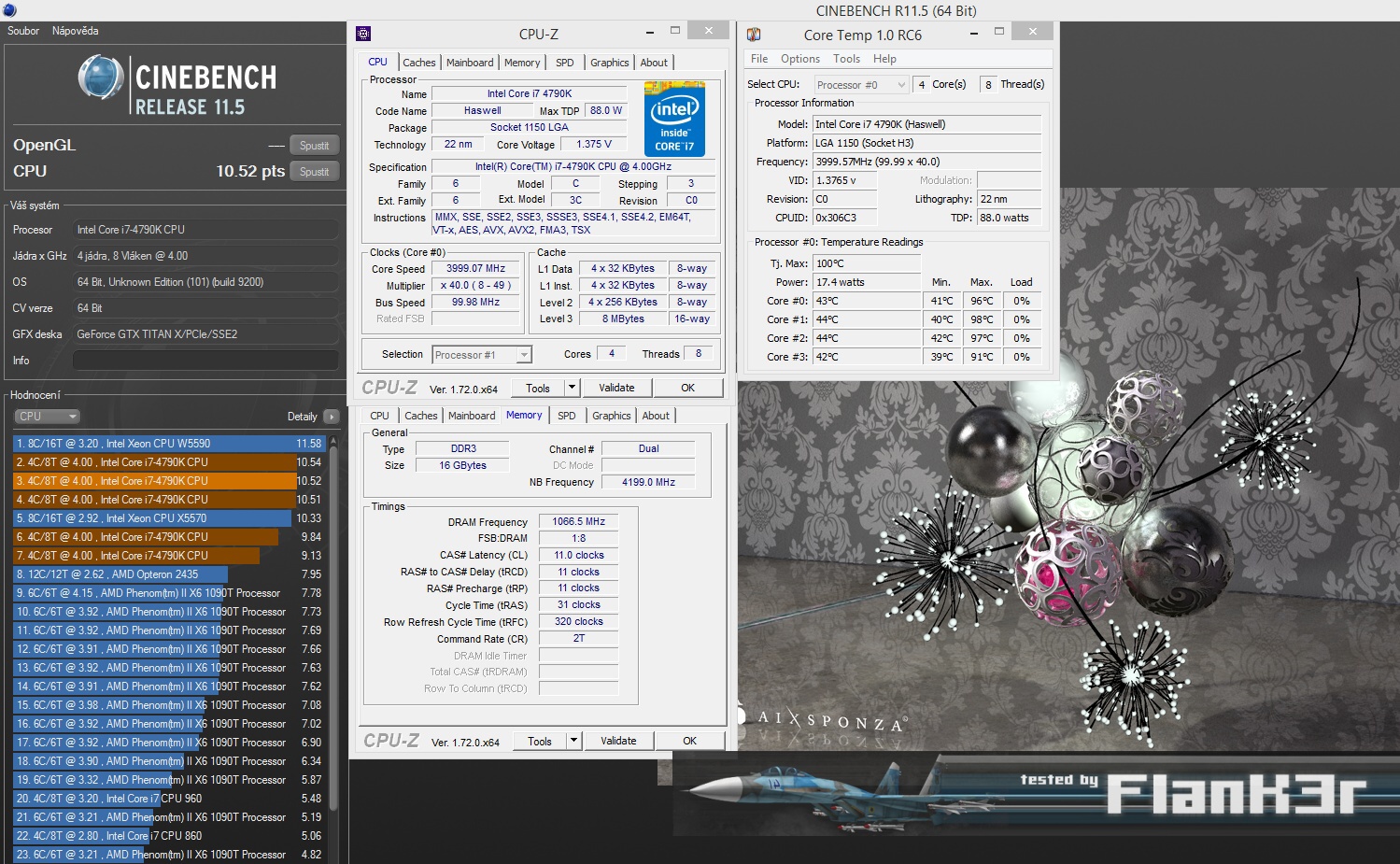Click the Intel Core i7 logo in CPU-Z

coord(674,119)
